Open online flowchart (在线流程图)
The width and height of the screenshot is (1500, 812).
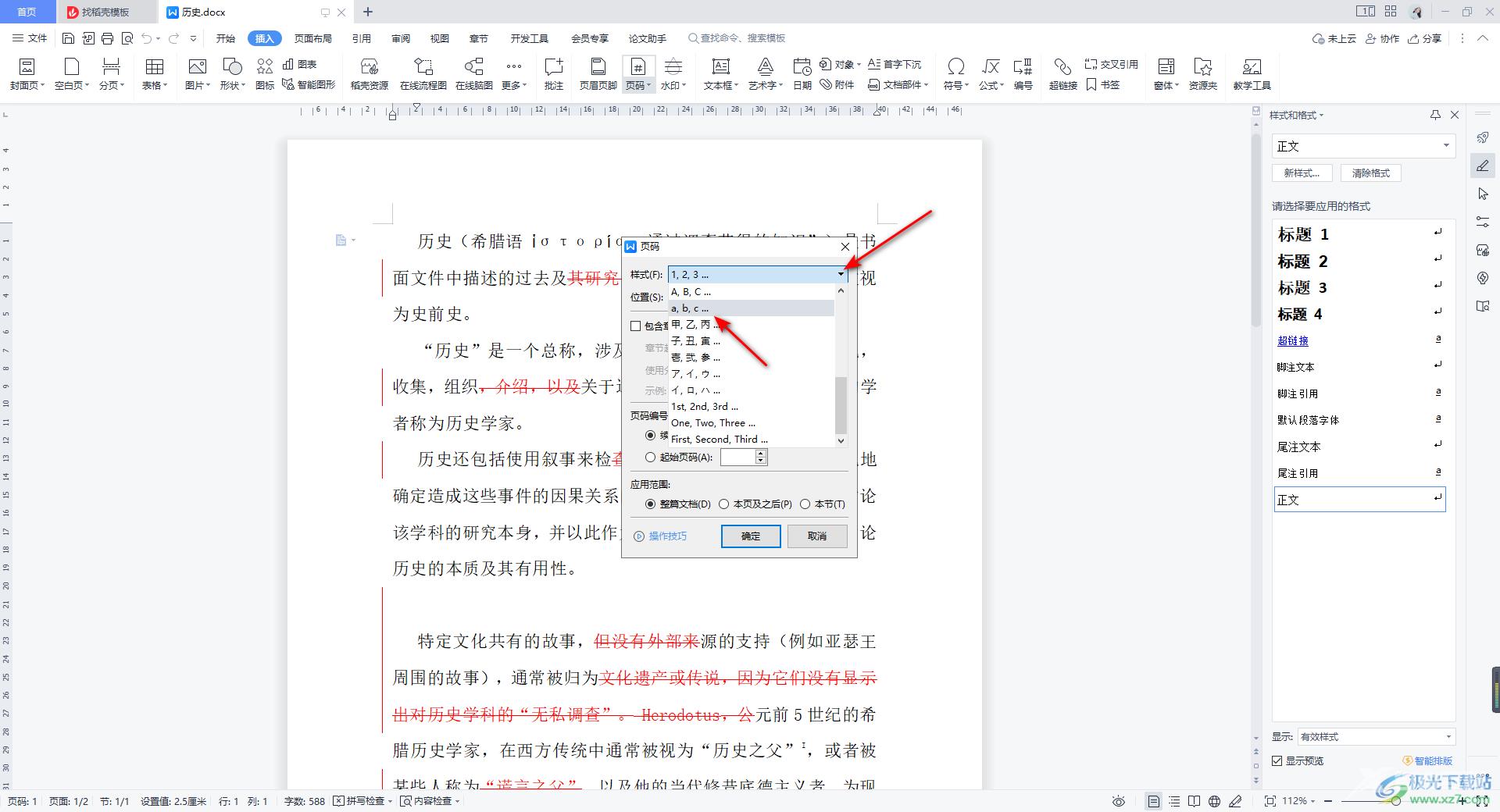pyautogui.click(x=423, y=74)
